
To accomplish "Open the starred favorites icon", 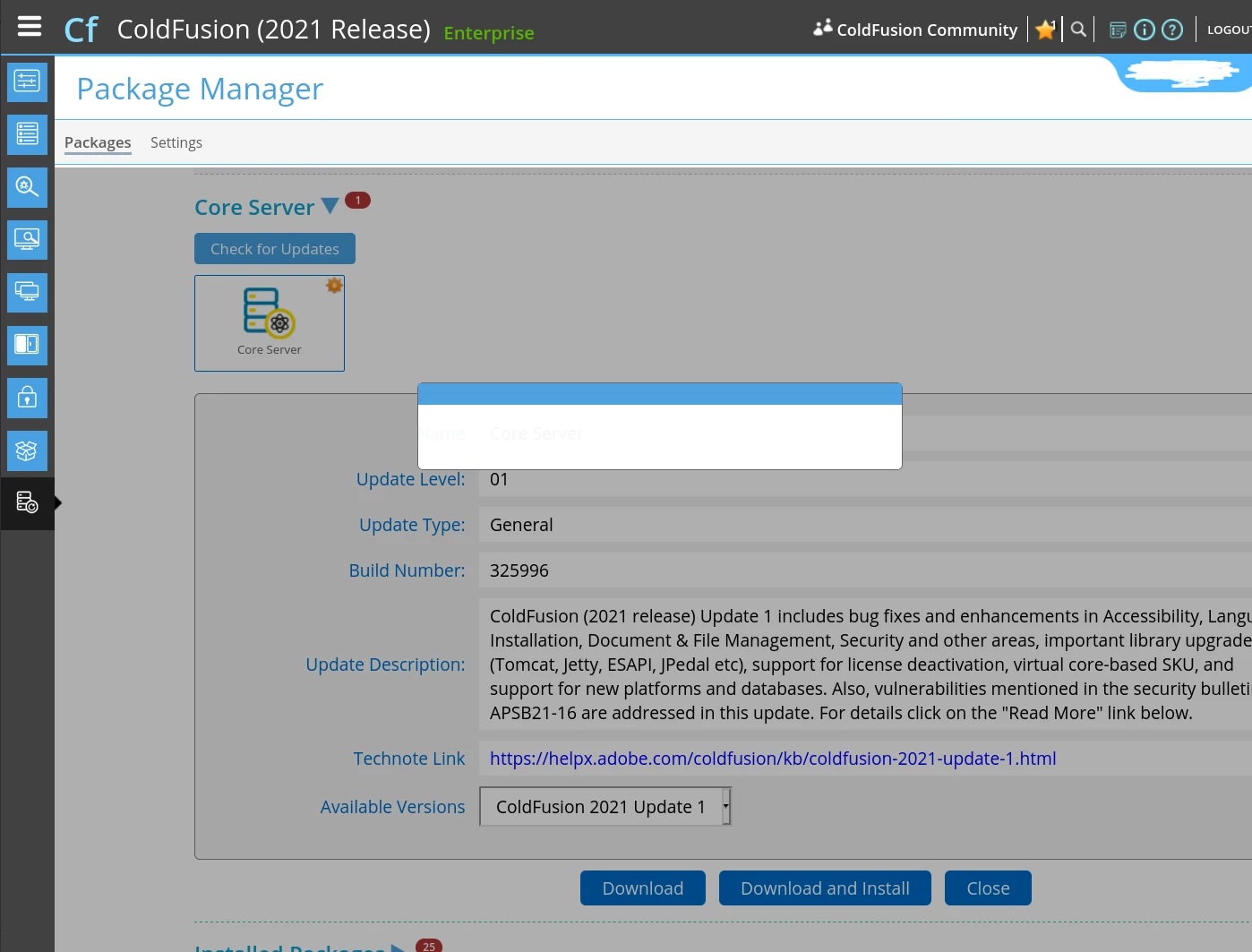I will (1045, 30).
